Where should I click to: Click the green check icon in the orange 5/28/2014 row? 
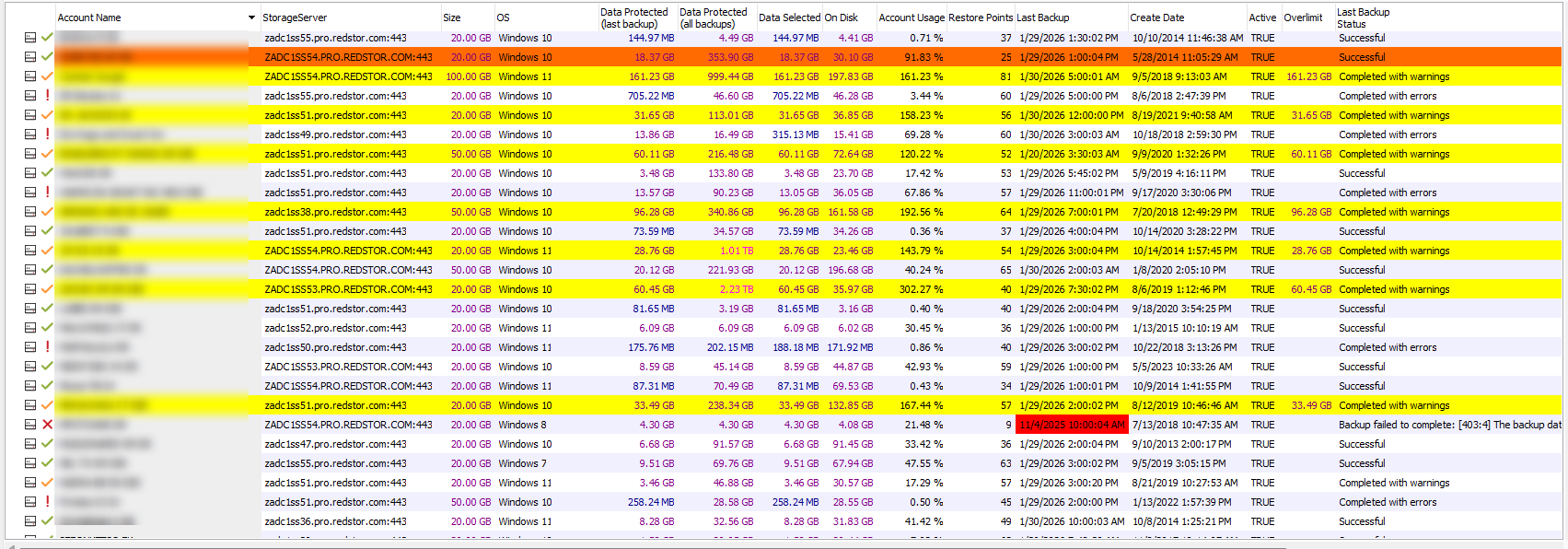pyautogui.click(x=47, y=57)
